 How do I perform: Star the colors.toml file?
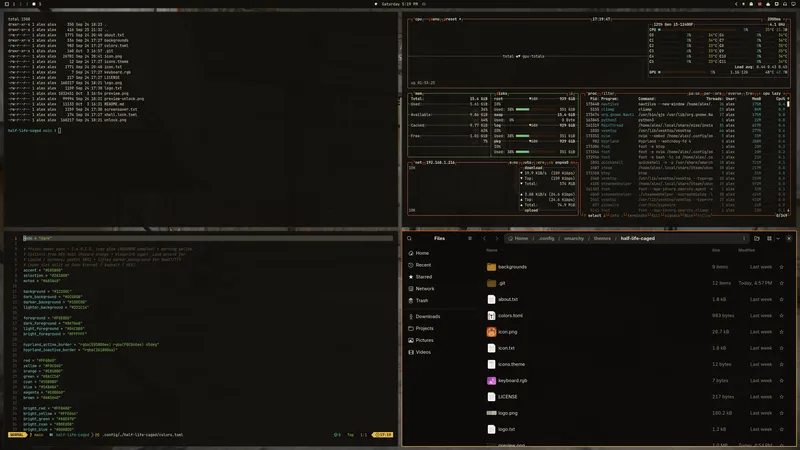tap(781, 316)
